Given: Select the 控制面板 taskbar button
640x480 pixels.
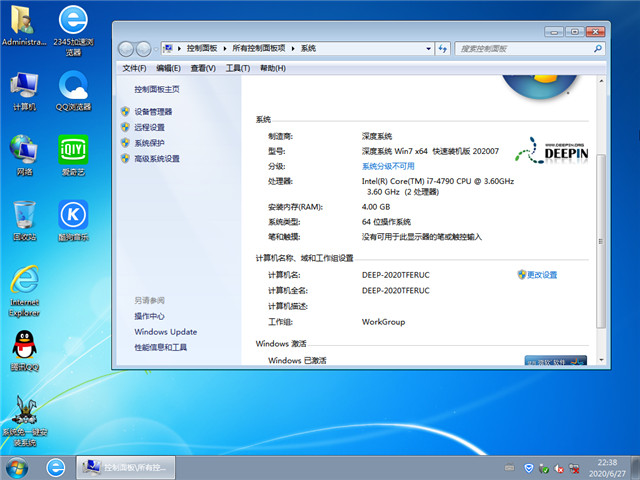Looking at the screenshot, I should pos(126,468).
